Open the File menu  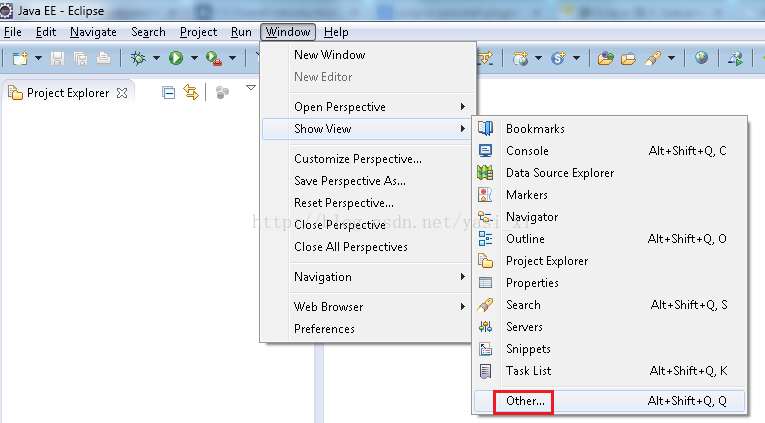13,32
